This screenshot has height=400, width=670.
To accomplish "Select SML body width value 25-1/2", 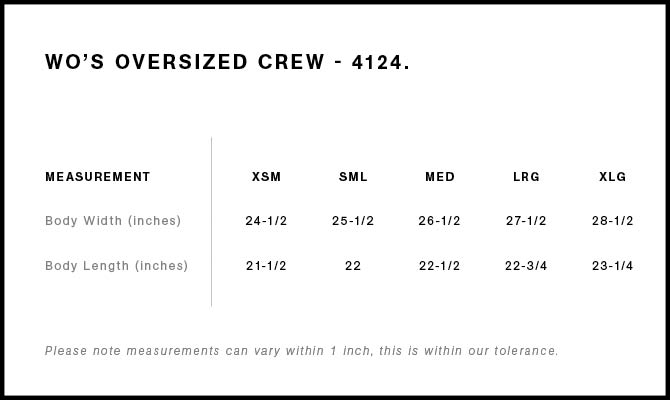I will pos(353,221).
